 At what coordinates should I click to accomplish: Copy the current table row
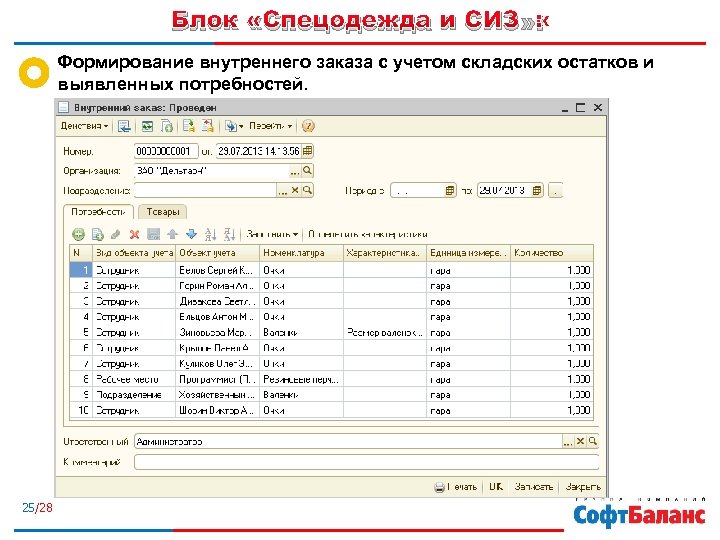pyautogui.click(x=97, y=235)
